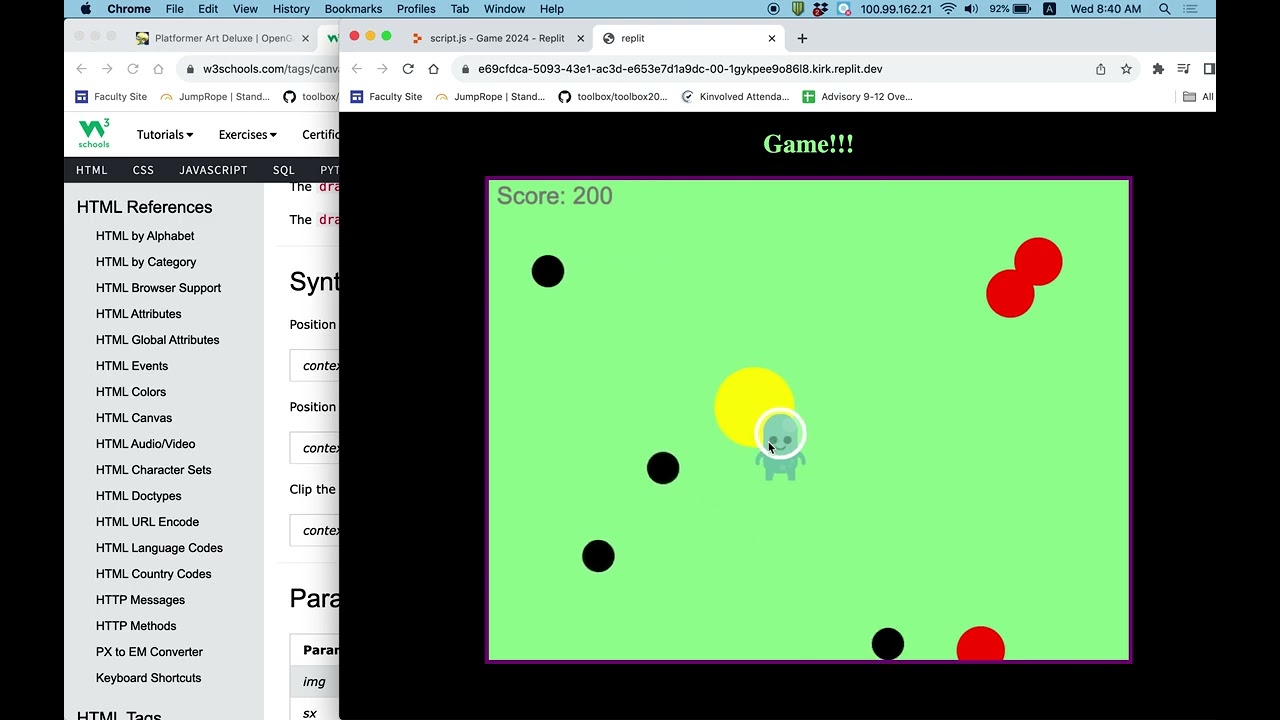Viewport: 1280px width, 720px height.
Task: Expand the Exercises dropdown on w3schools
Action: [247, 135]
